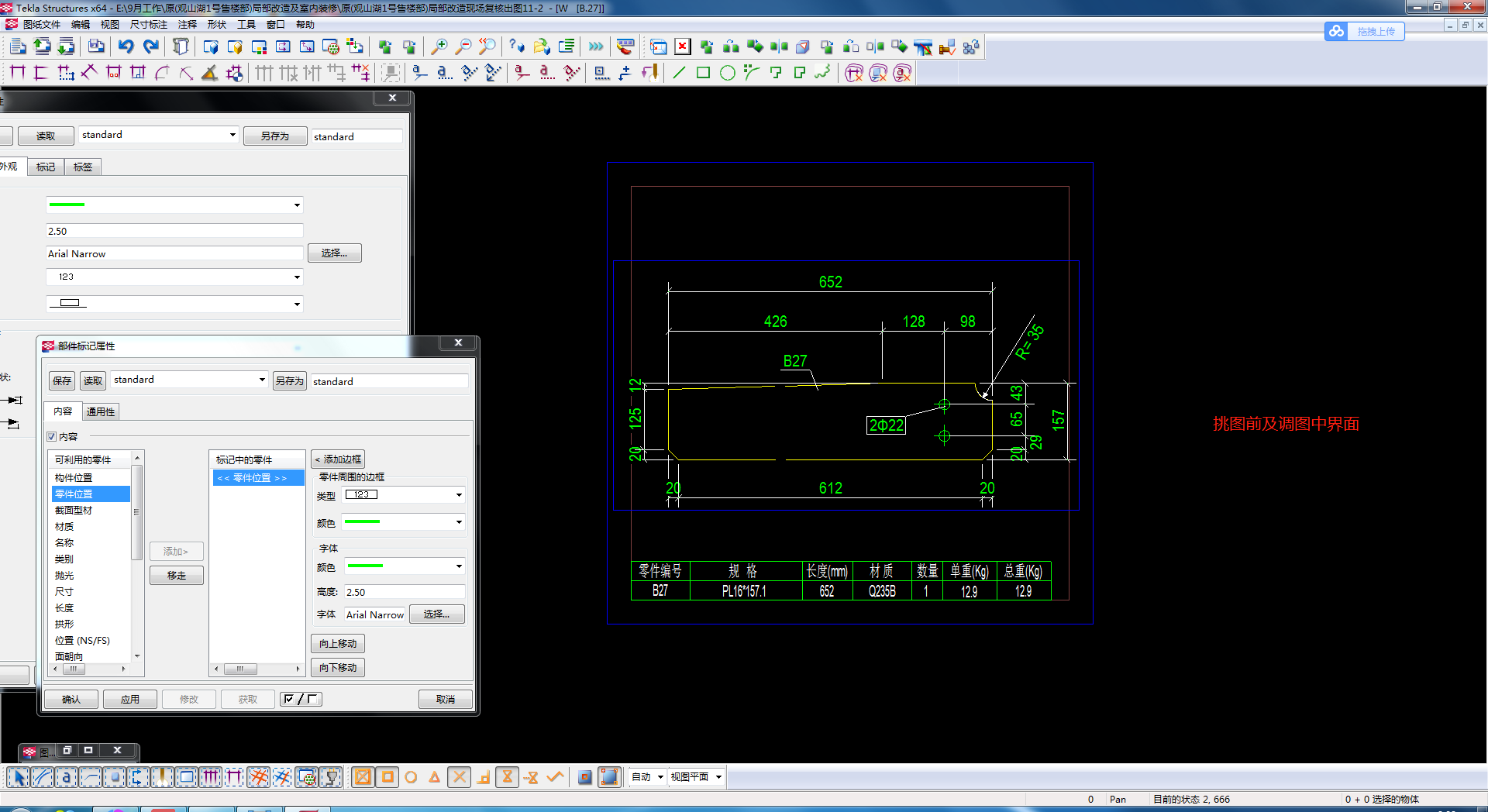Open the frame type 类型 dropdown
Image resolution: width=1488 pixels, height=812 pixels.
pos(404,494)
